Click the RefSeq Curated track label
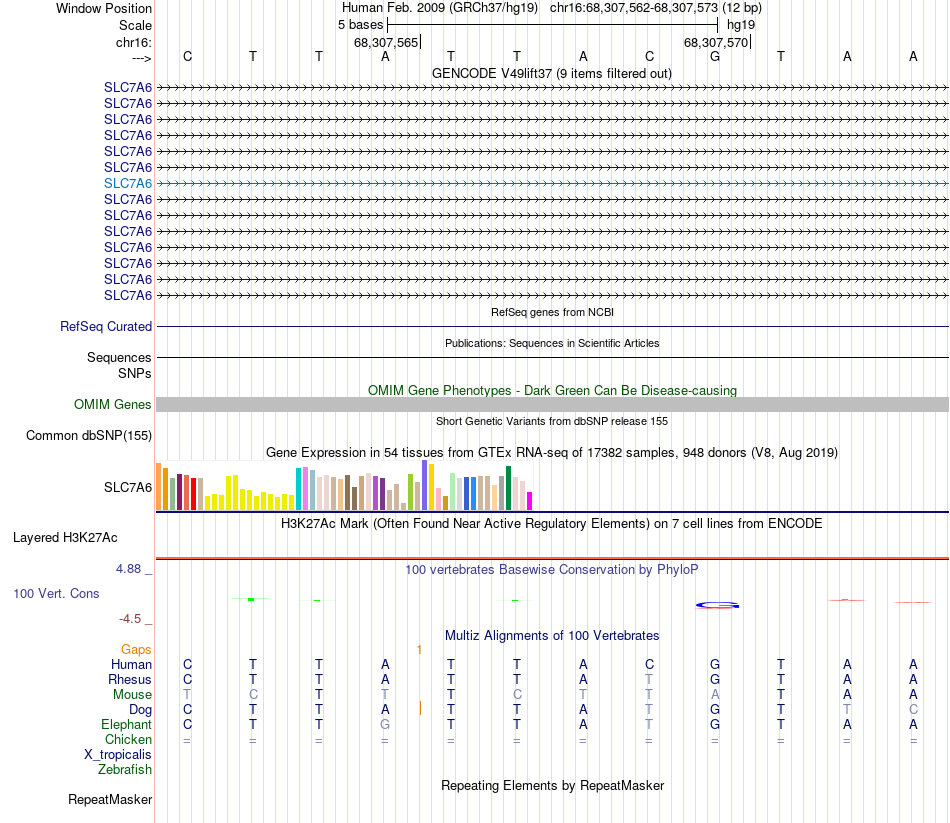Viewport: 950px width, 823px height. pyautogui.click(x=106, y=326)
